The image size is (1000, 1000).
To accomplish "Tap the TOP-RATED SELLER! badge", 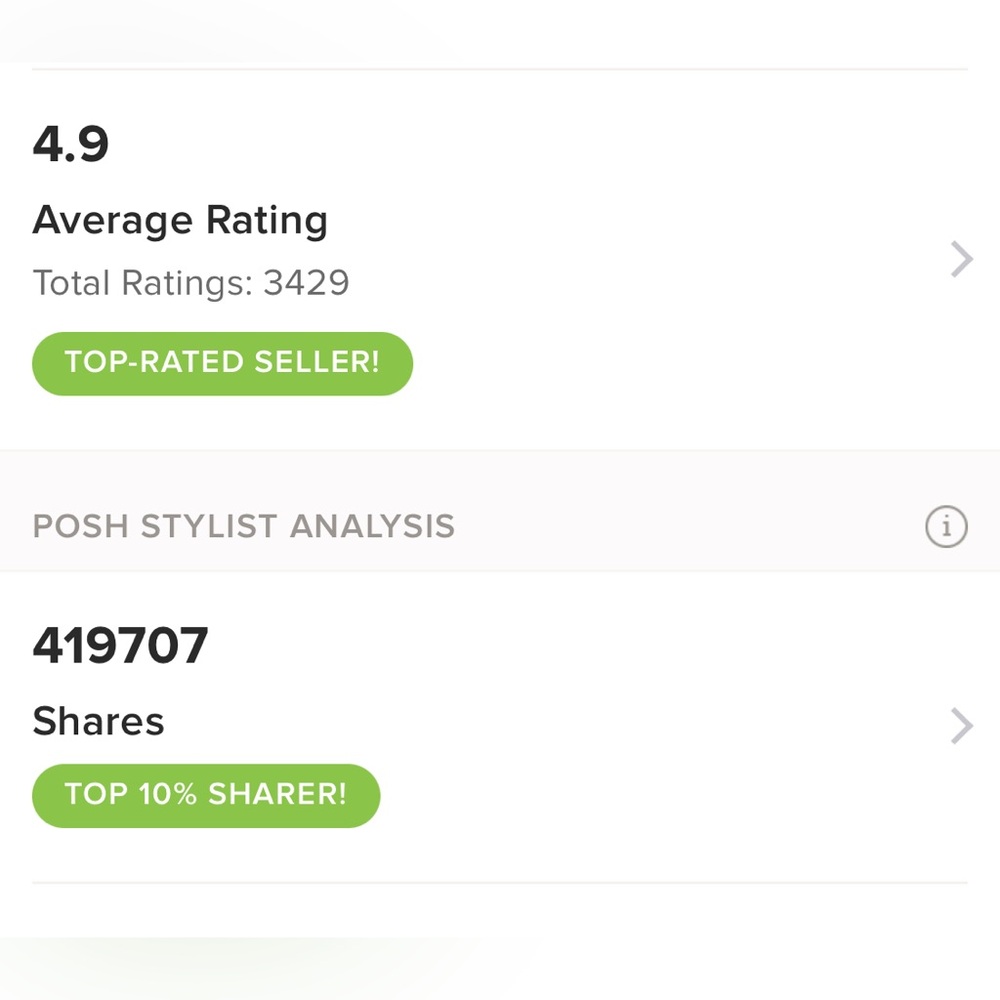I will point(223,364).
